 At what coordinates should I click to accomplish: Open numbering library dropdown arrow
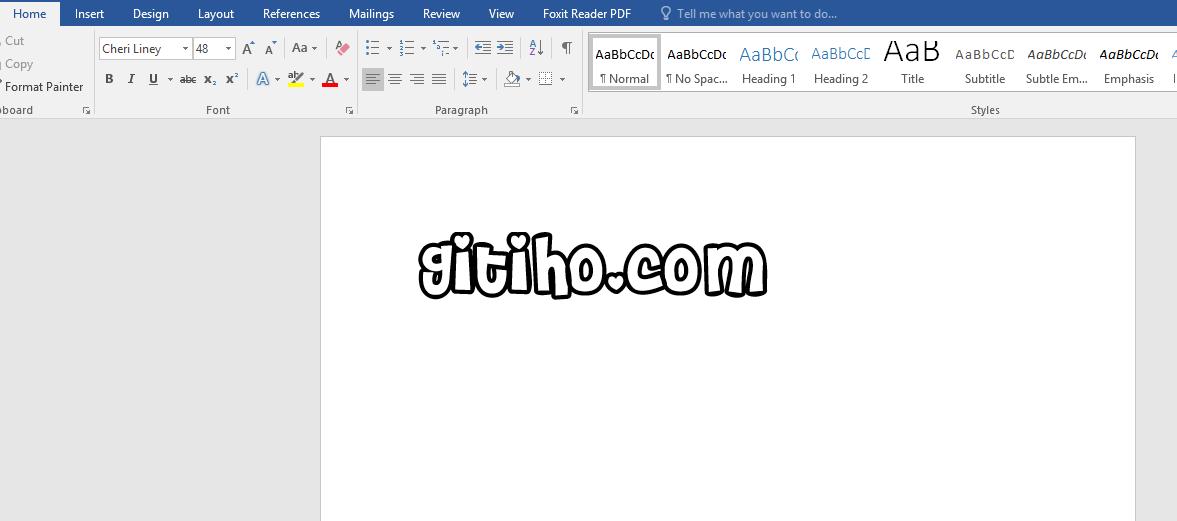(423, 49)
